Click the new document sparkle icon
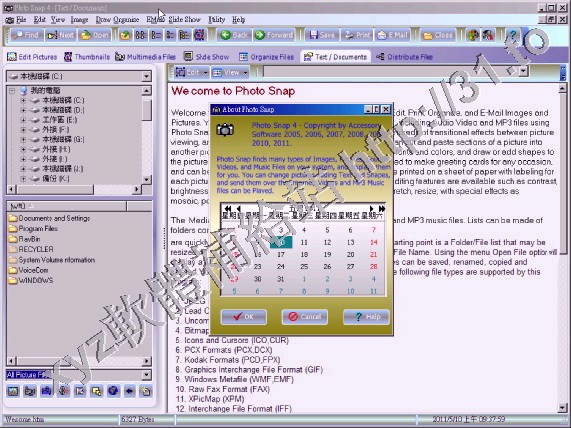The image size is (571, 428). (x=146, y=391)
